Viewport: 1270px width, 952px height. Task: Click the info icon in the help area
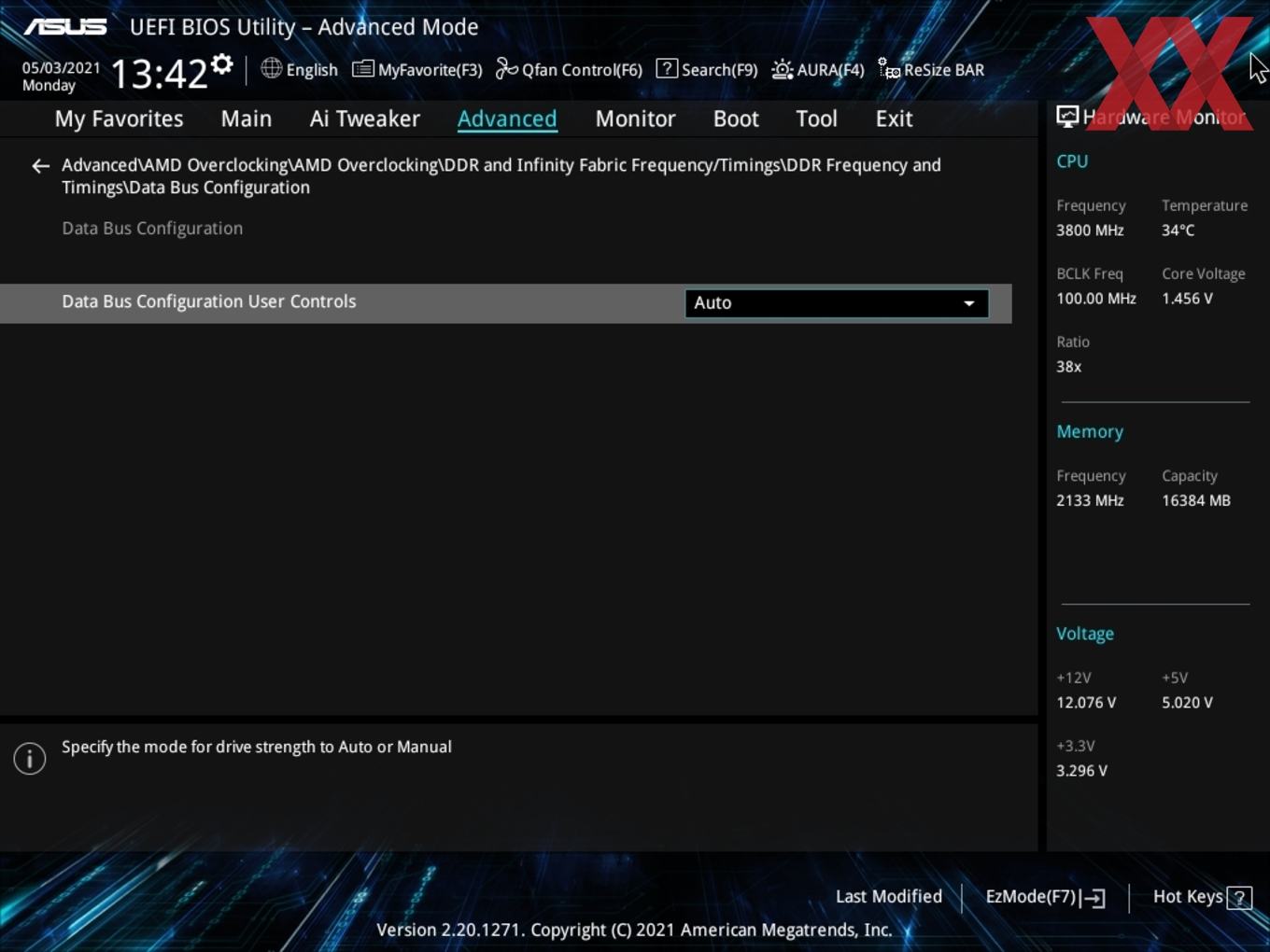tap(30, 758)
